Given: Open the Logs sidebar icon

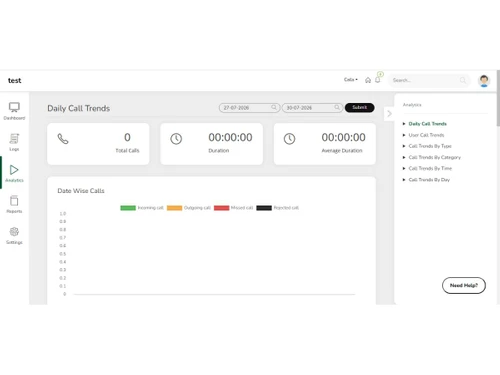Looking at the screenshot, I should point(14,139).
